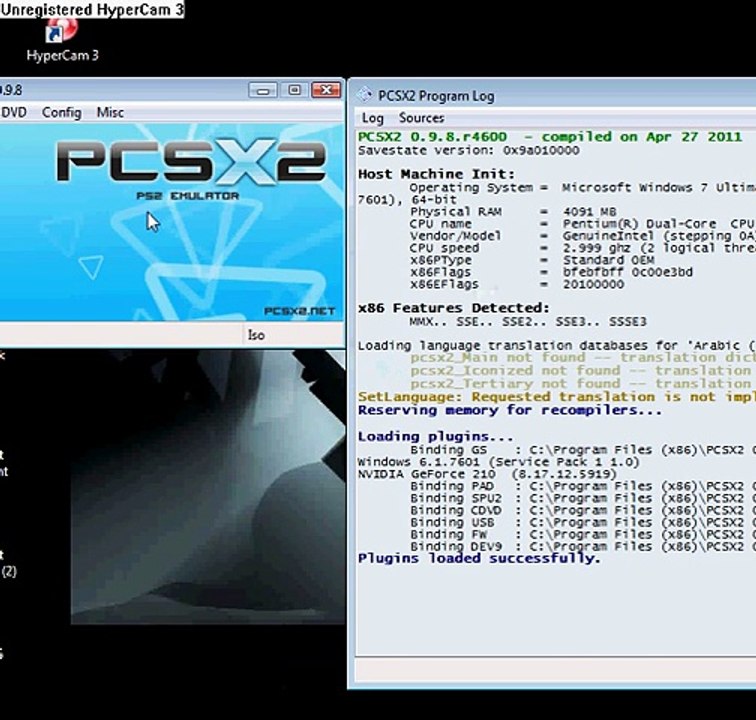Click the 'MMX.. SSE.. SSE2..' features line
Image resolution: width=756 pixels, height=720 pixels.
pyautogui.click(x=528, y=321)
